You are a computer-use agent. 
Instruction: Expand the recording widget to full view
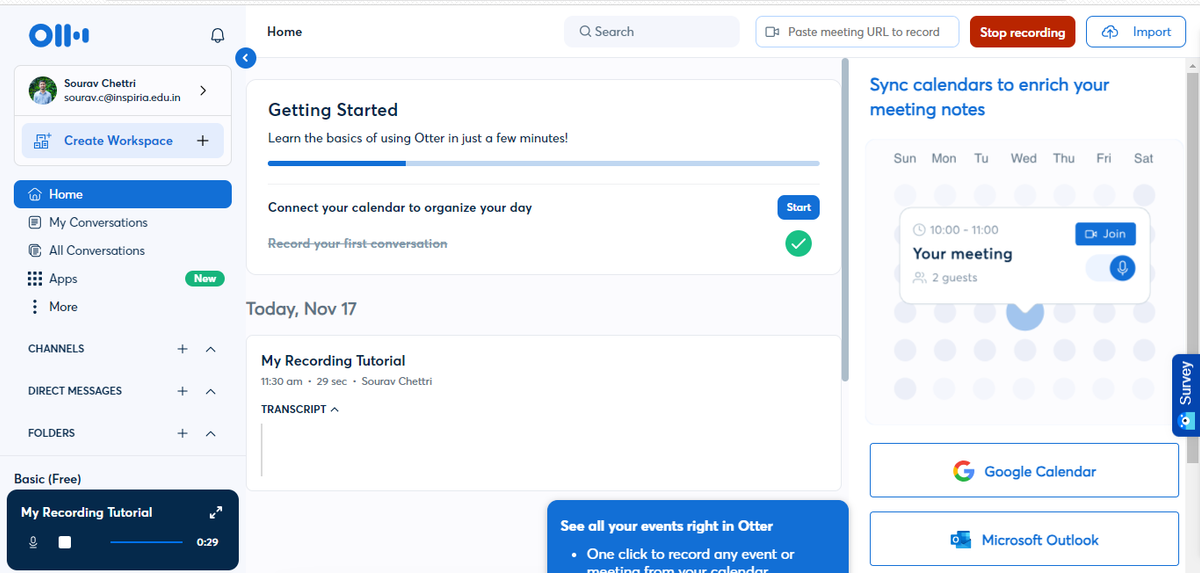coord(216,512)
